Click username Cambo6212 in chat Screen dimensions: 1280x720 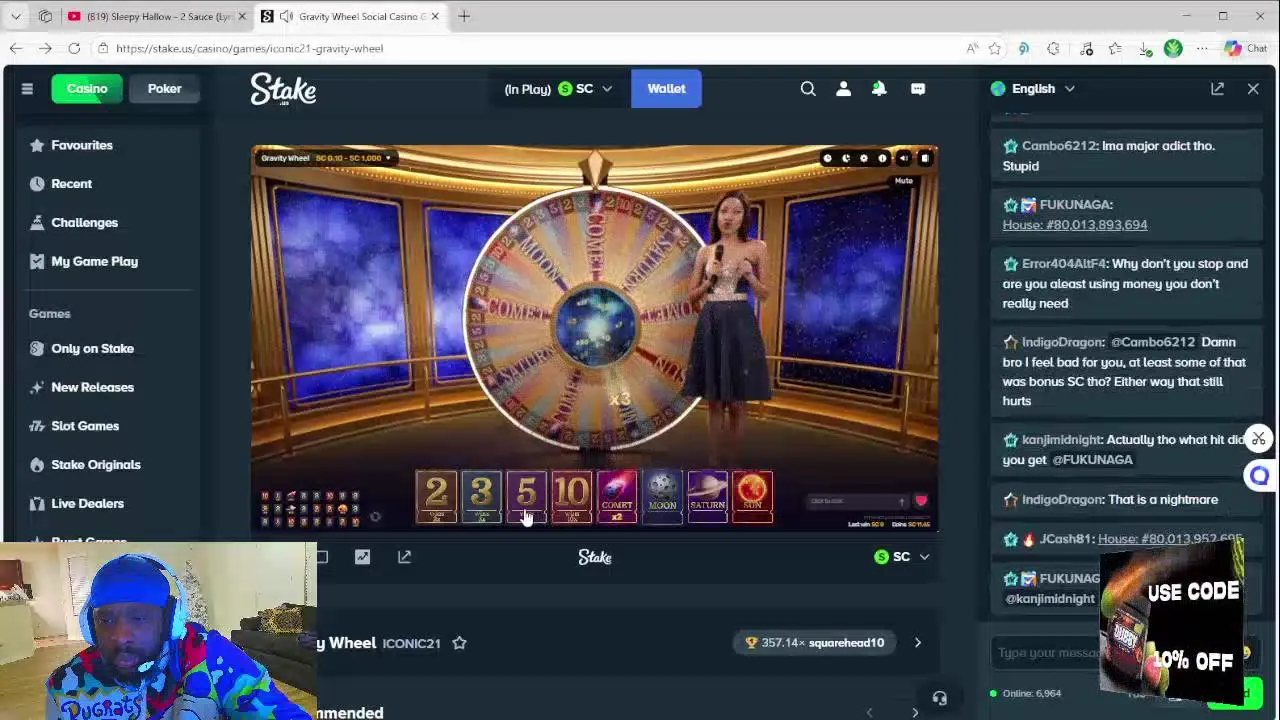click(x=1059, y=146)
